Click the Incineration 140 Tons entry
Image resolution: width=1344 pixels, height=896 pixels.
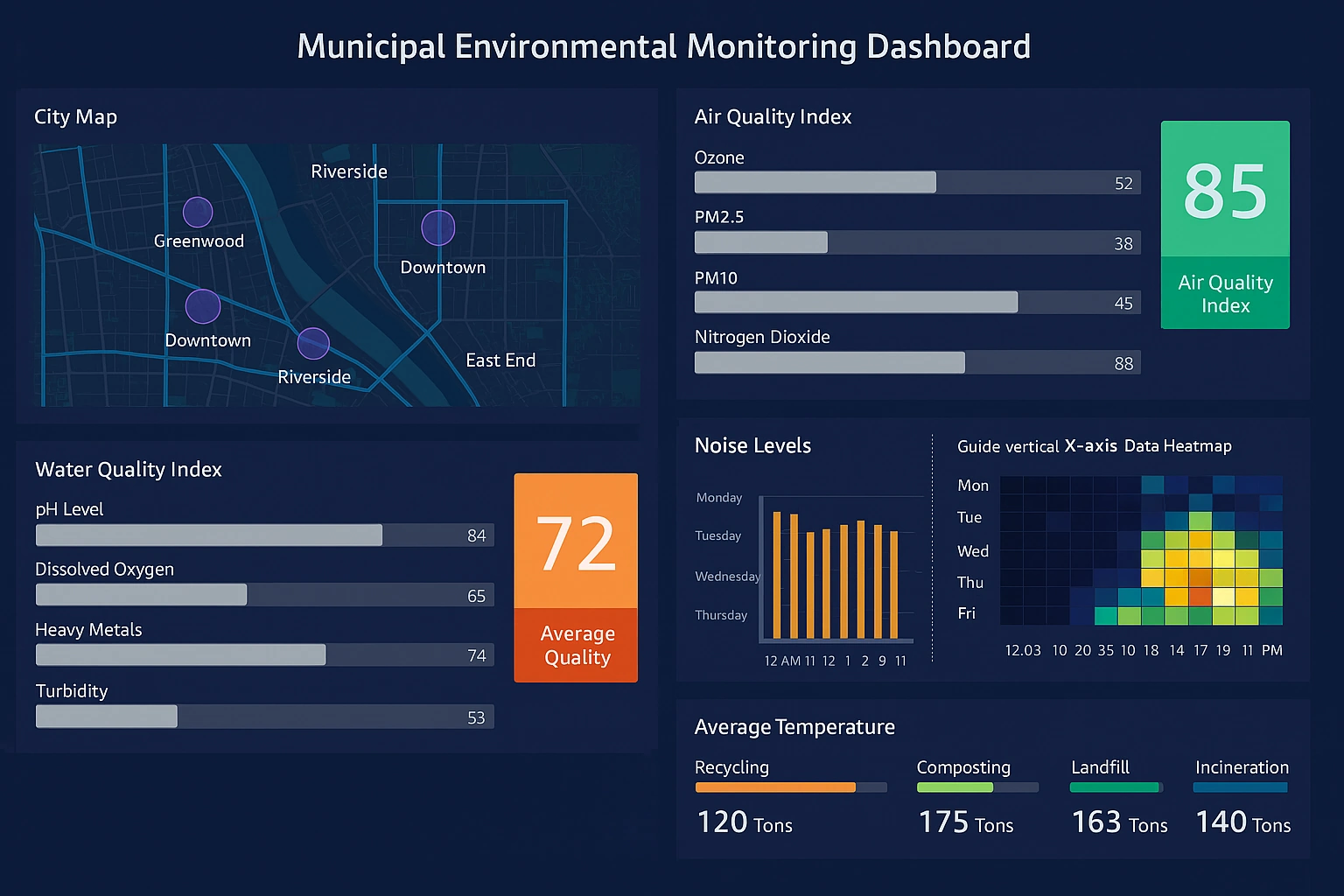click(1242, 822)
